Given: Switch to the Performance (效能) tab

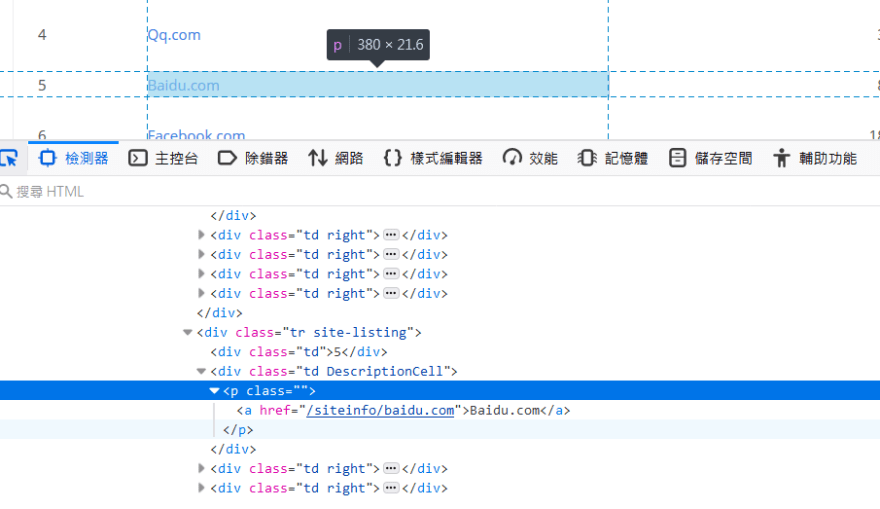Looking at the screenshot, I should pyautogui.click(x=530, y=158).
